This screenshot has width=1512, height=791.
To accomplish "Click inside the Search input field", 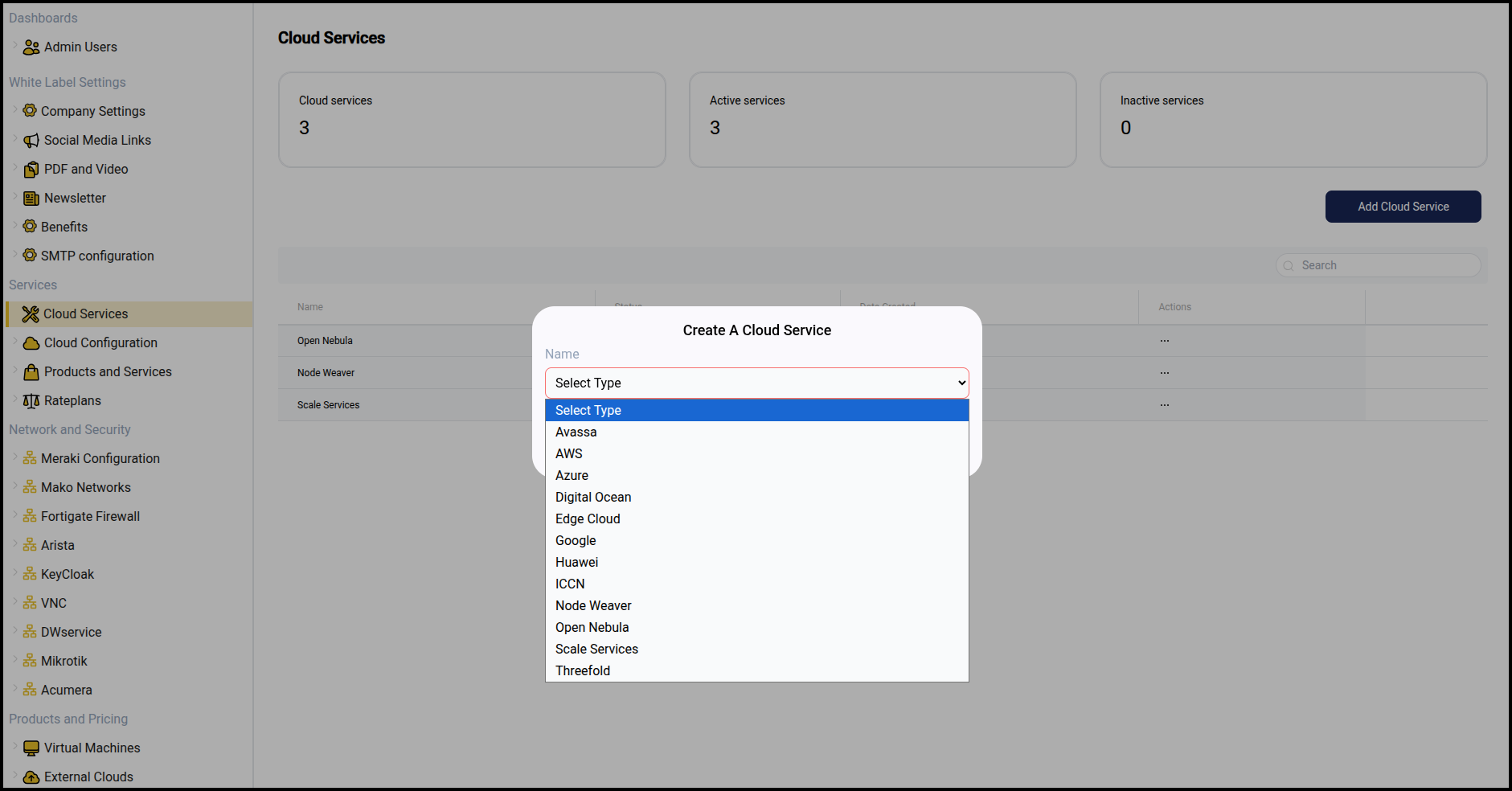I will 1379,266.
